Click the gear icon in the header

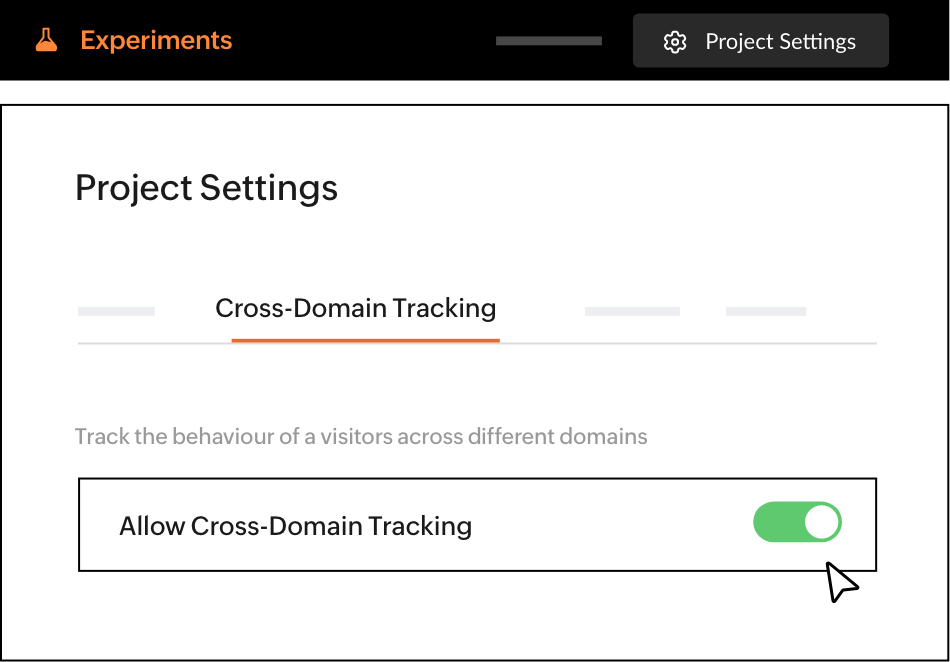tap(675, 42)
